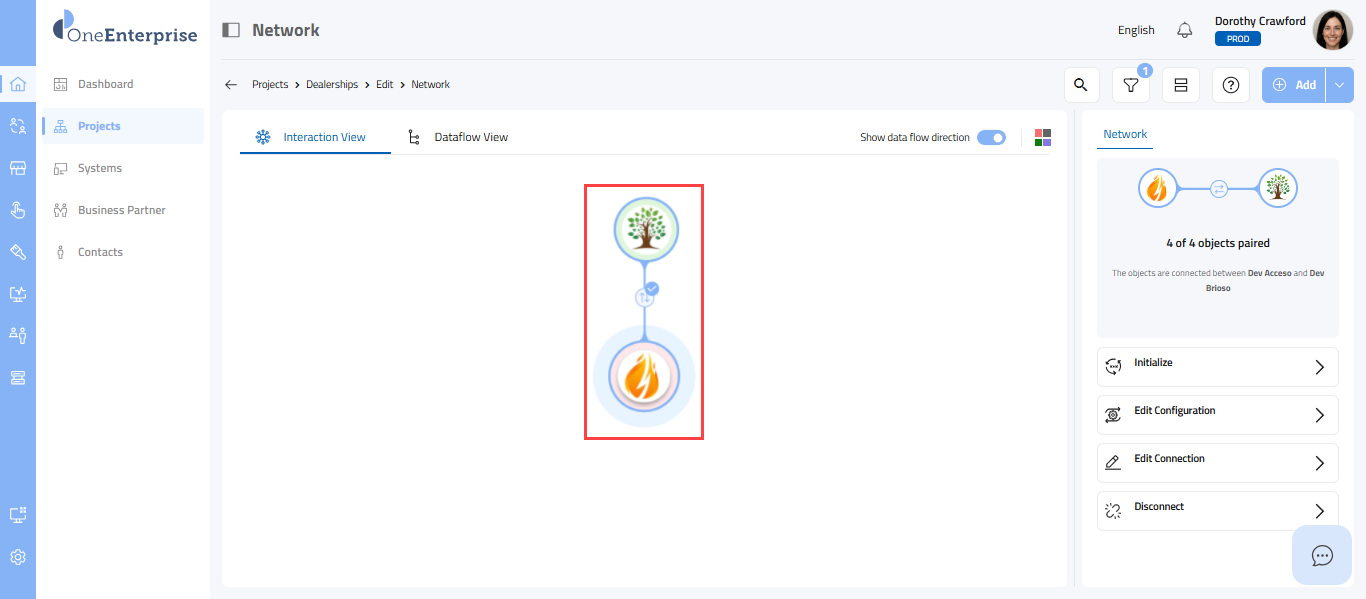Select the flame system node in diagram
Viewport: 1366px width, 599px height.
pyautogui.click(x=644, y=377)
